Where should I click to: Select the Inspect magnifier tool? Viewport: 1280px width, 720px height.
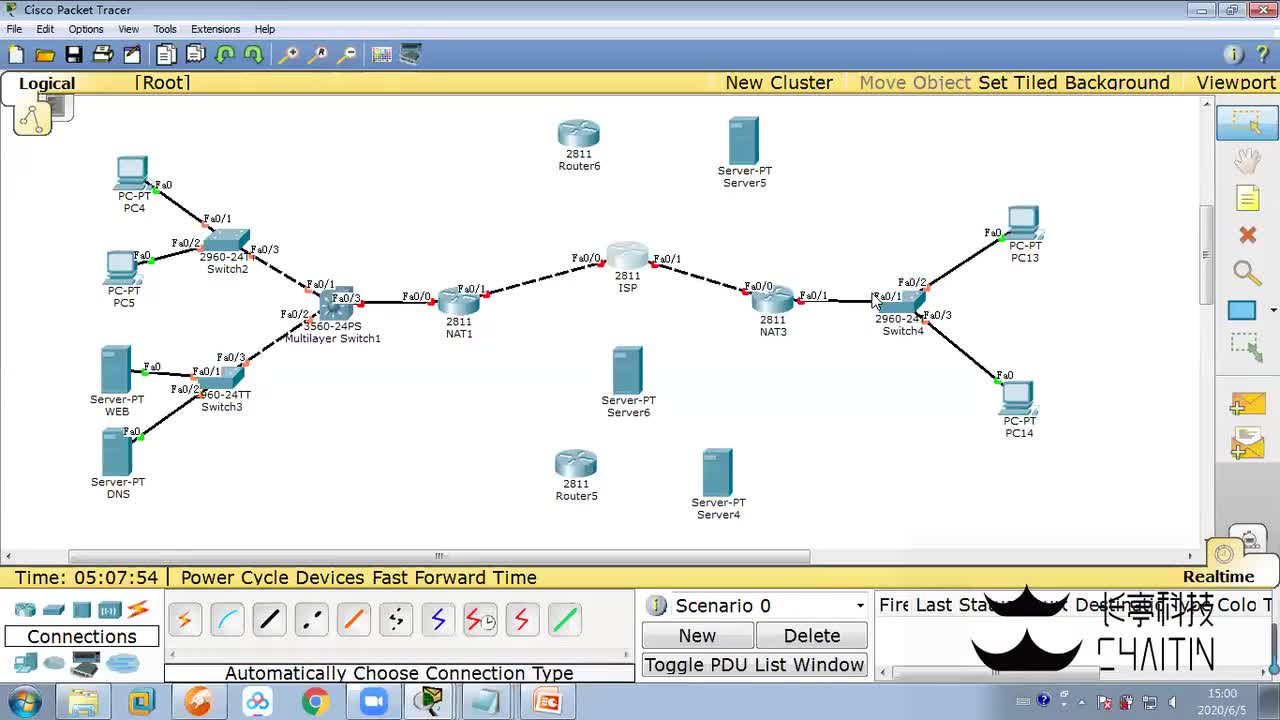1247,272
